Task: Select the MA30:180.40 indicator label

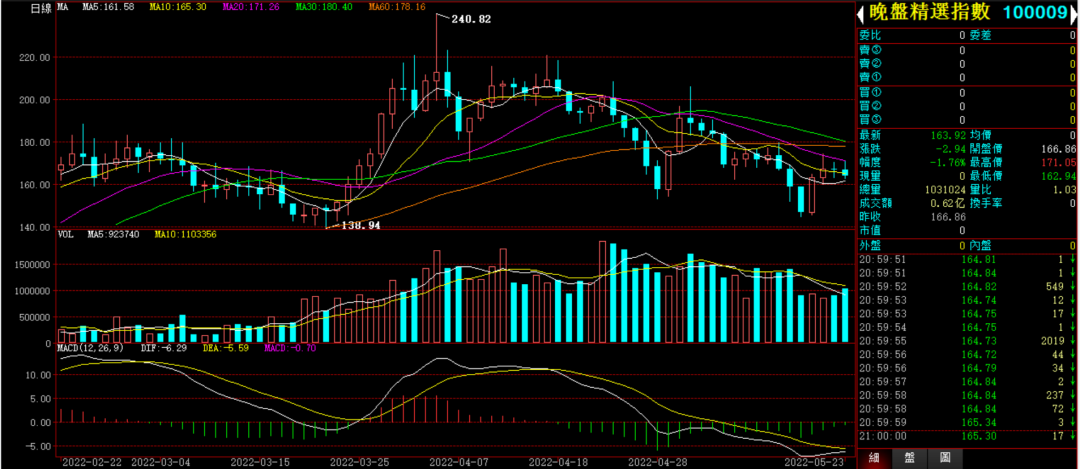Action: [325, 8]
